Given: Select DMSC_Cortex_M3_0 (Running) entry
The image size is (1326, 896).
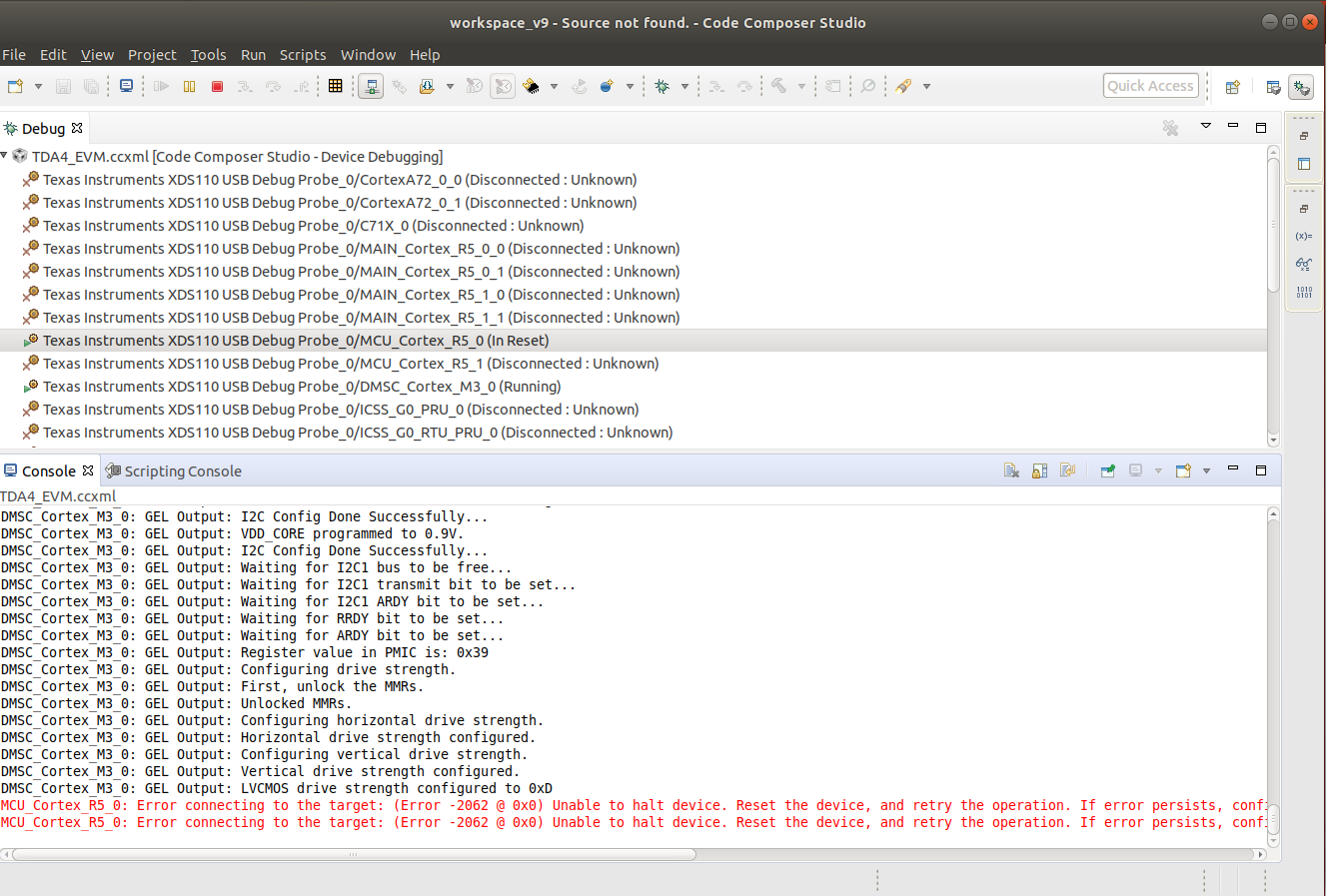Looking at the screenshot, I should point(302,387).
